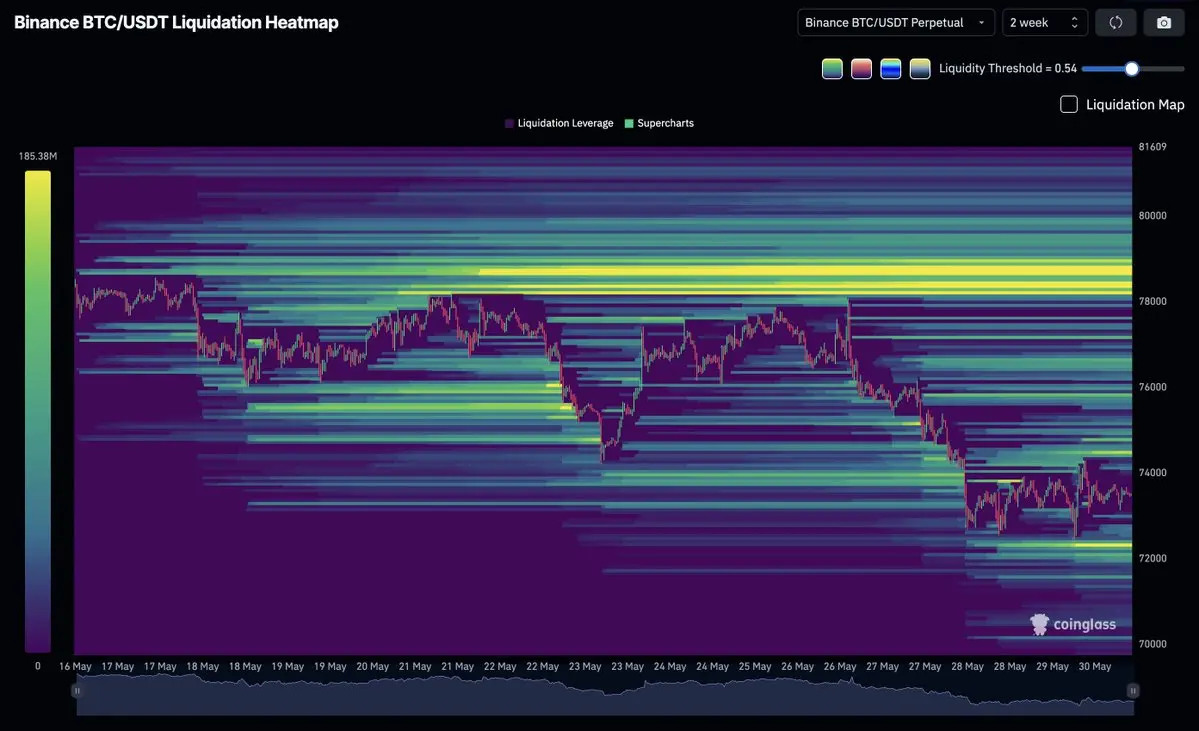Click the left handle of the time range scrollbar

tap(76, 690)
